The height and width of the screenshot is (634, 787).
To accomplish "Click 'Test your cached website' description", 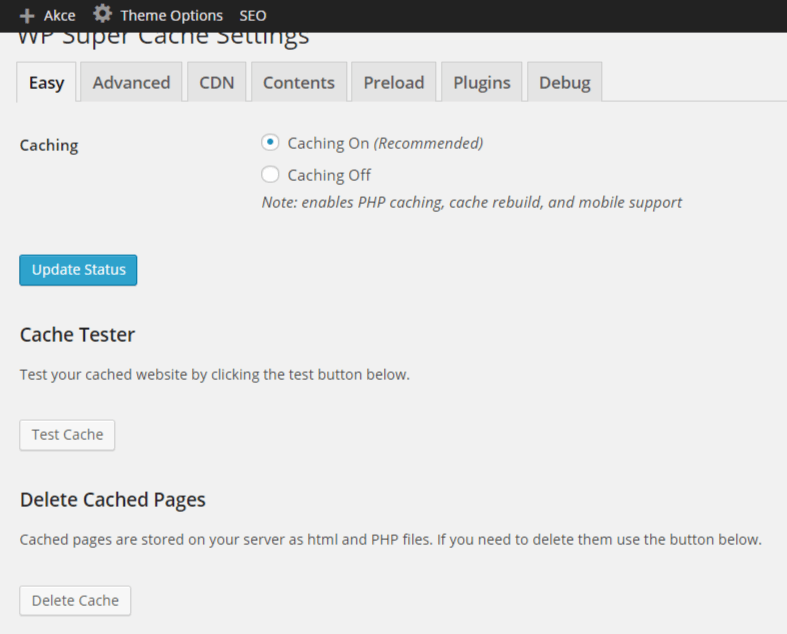I will point(215,375).
